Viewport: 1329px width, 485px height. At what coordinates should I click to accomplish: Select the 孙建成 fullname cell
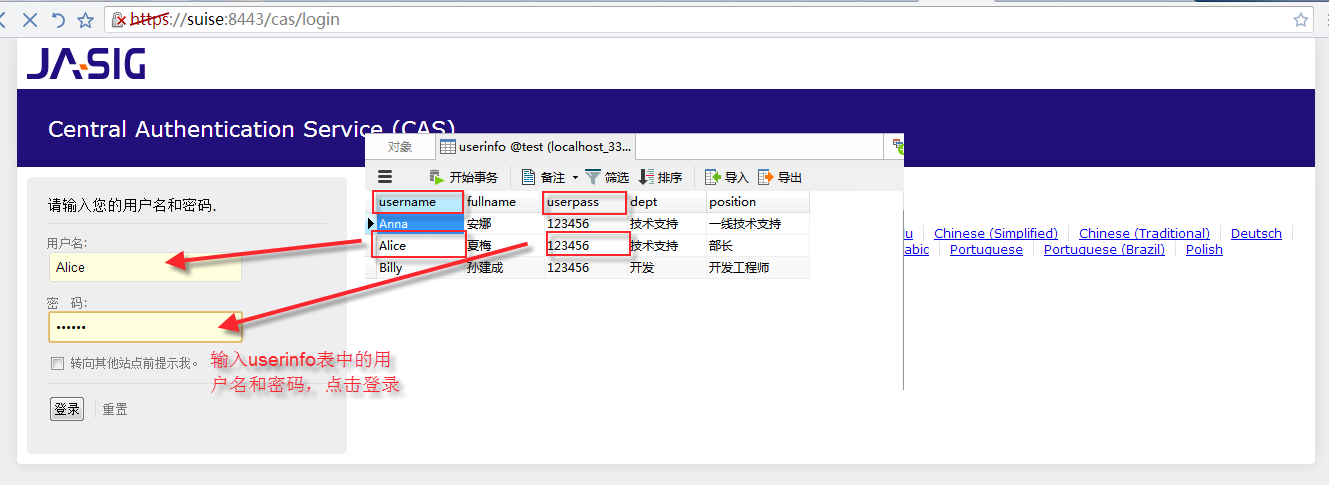coord(504,267)
